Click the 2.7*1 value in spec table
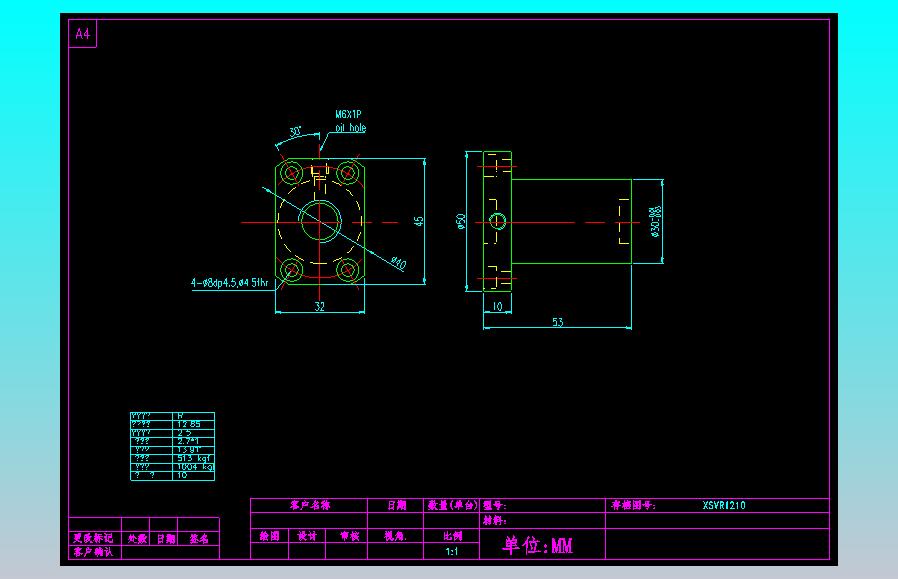This screenshot has height=579, width=898. pos(188,441)
